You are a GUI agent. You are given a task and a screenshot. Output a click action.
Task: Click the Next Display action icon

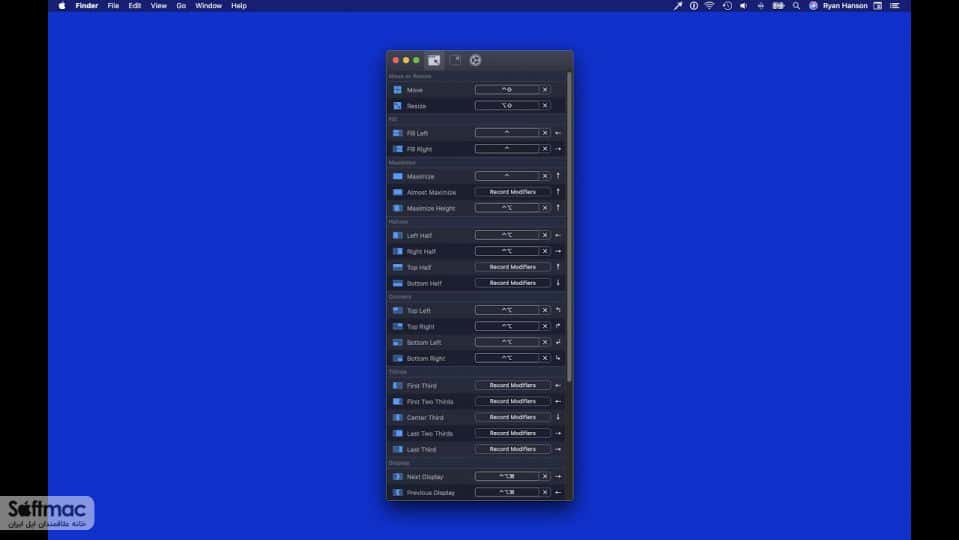point(398,476)
